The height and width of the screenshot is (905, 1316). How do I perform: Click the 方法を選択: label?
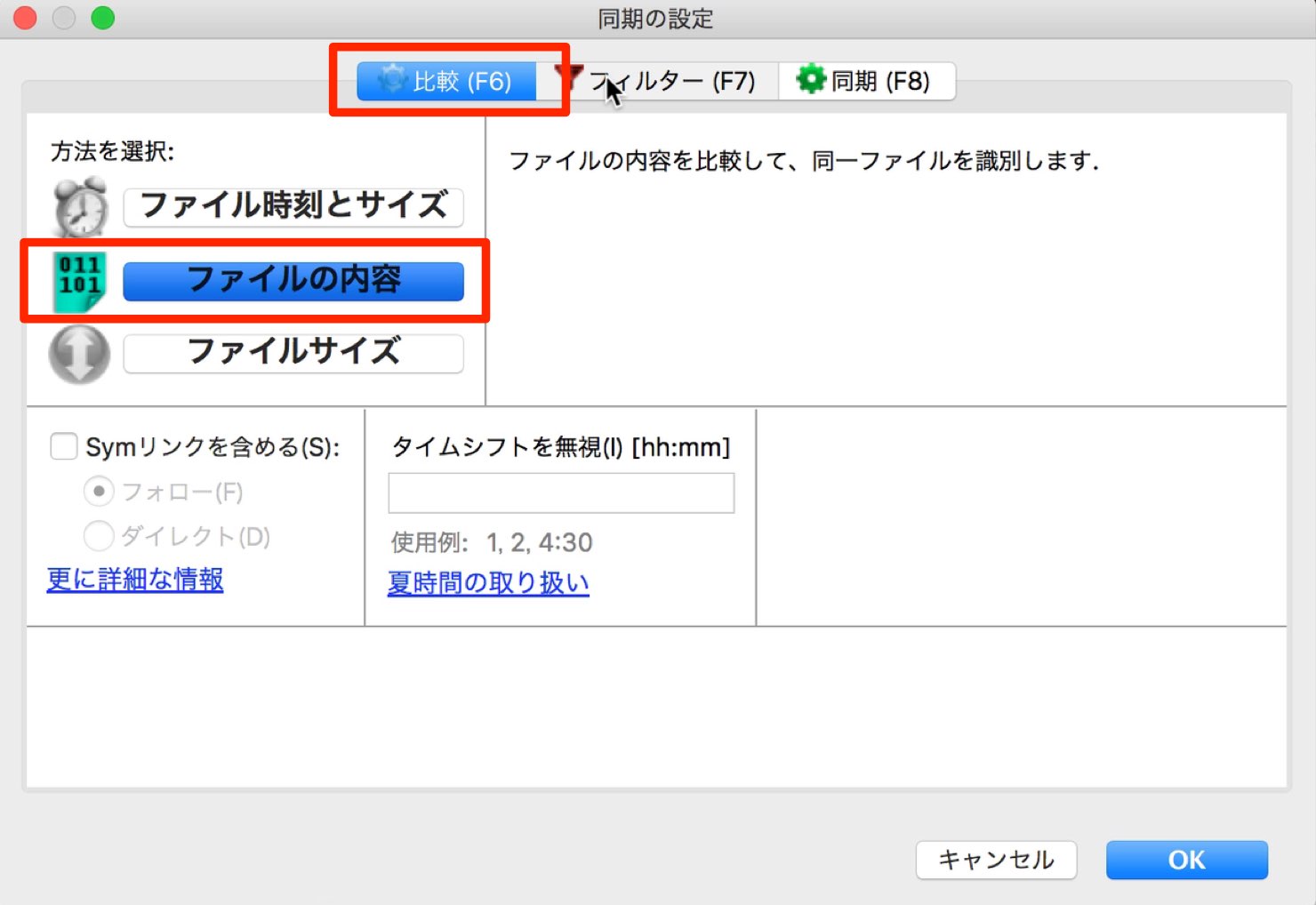tap(113, 151)
